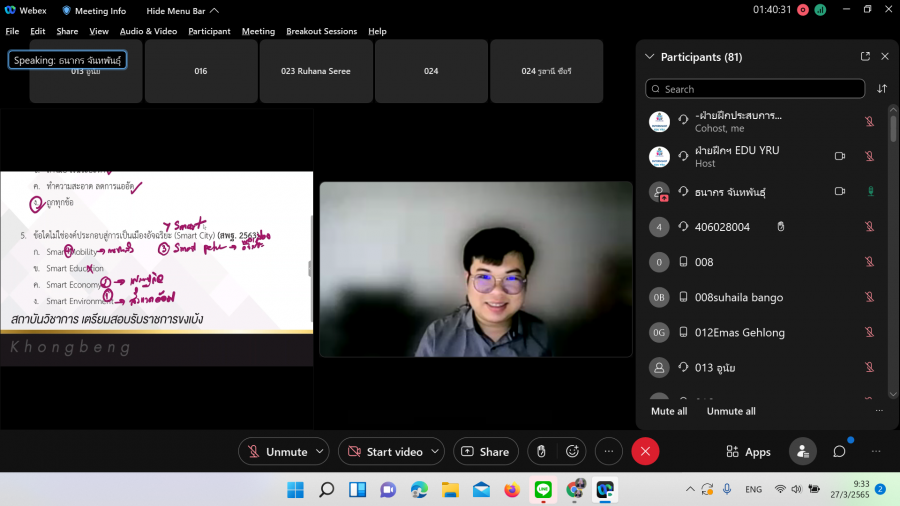Click the participant Search field
Image resolution: width=900 pixels, height=506 pixels.
(x=755, y=89)
